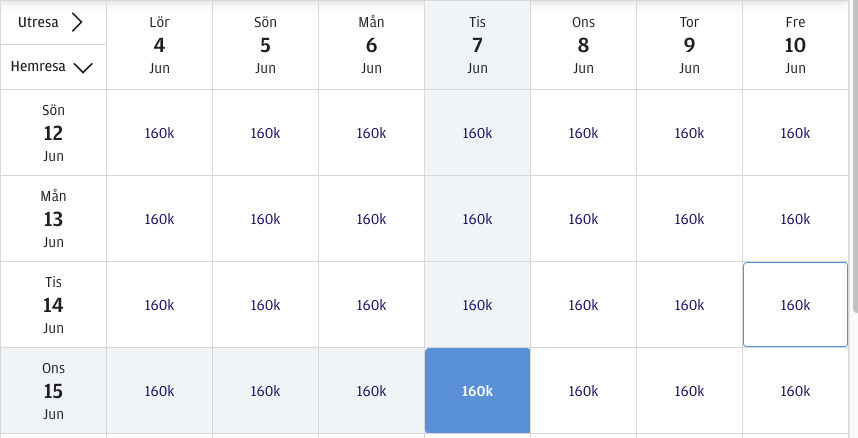
Task: Select outbound date Sön 5 Jun header
Action: pos(265,45)
